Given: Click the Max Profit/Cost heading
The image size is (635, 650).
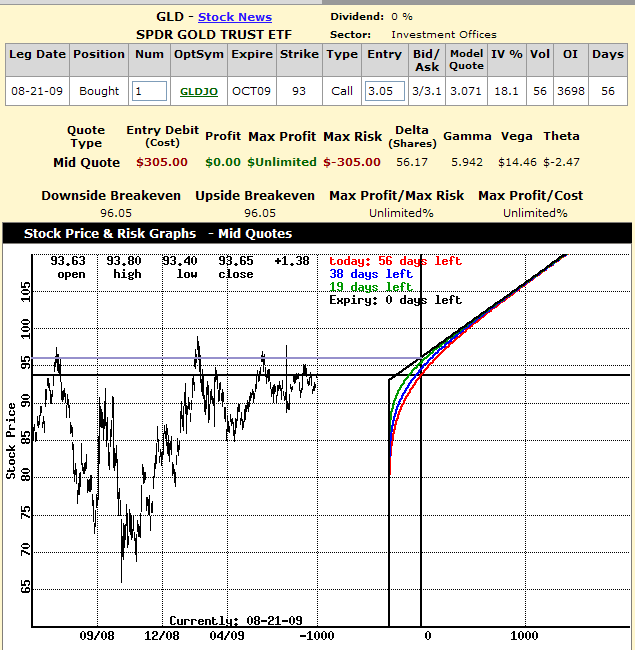Looking at the screenshot, I should click(531, 196).
